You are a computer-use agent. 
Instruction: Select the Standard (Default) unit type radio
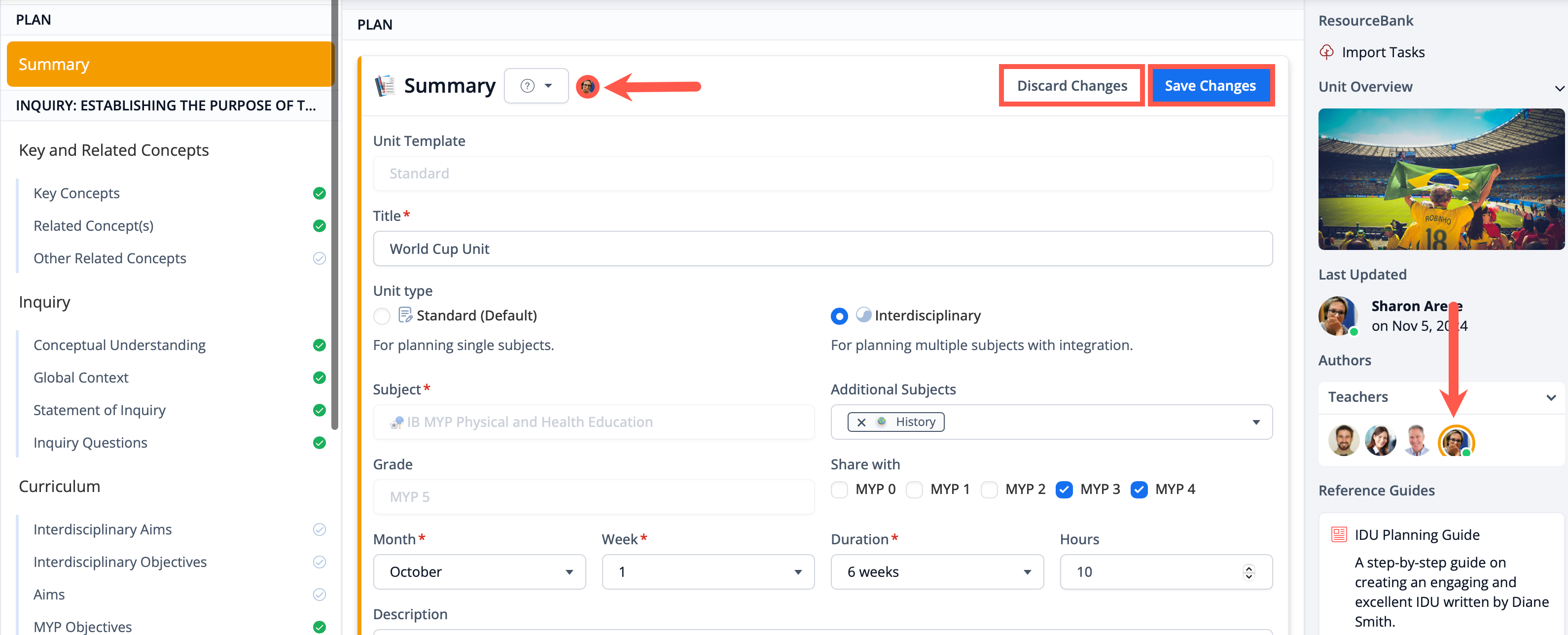pos(382,316)
